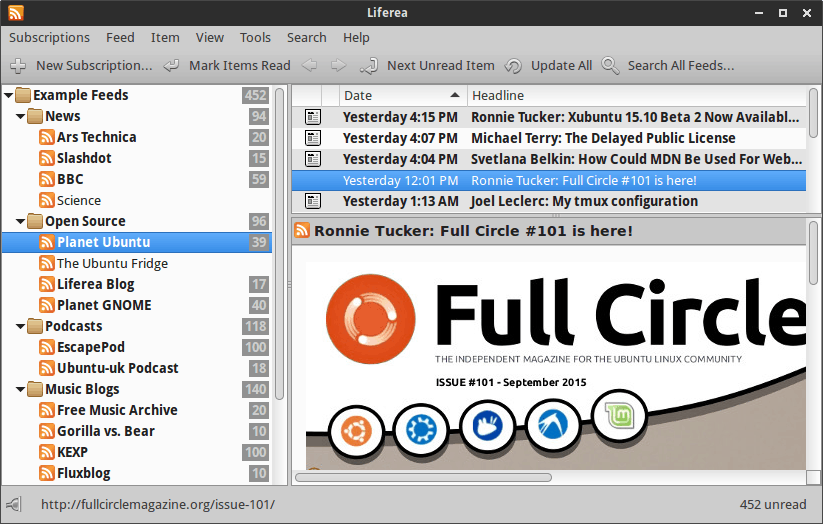823x524 pixels.
Task: Click unread icon of Xubuntu 15.10 item
Action: click(x=313, y=117)
